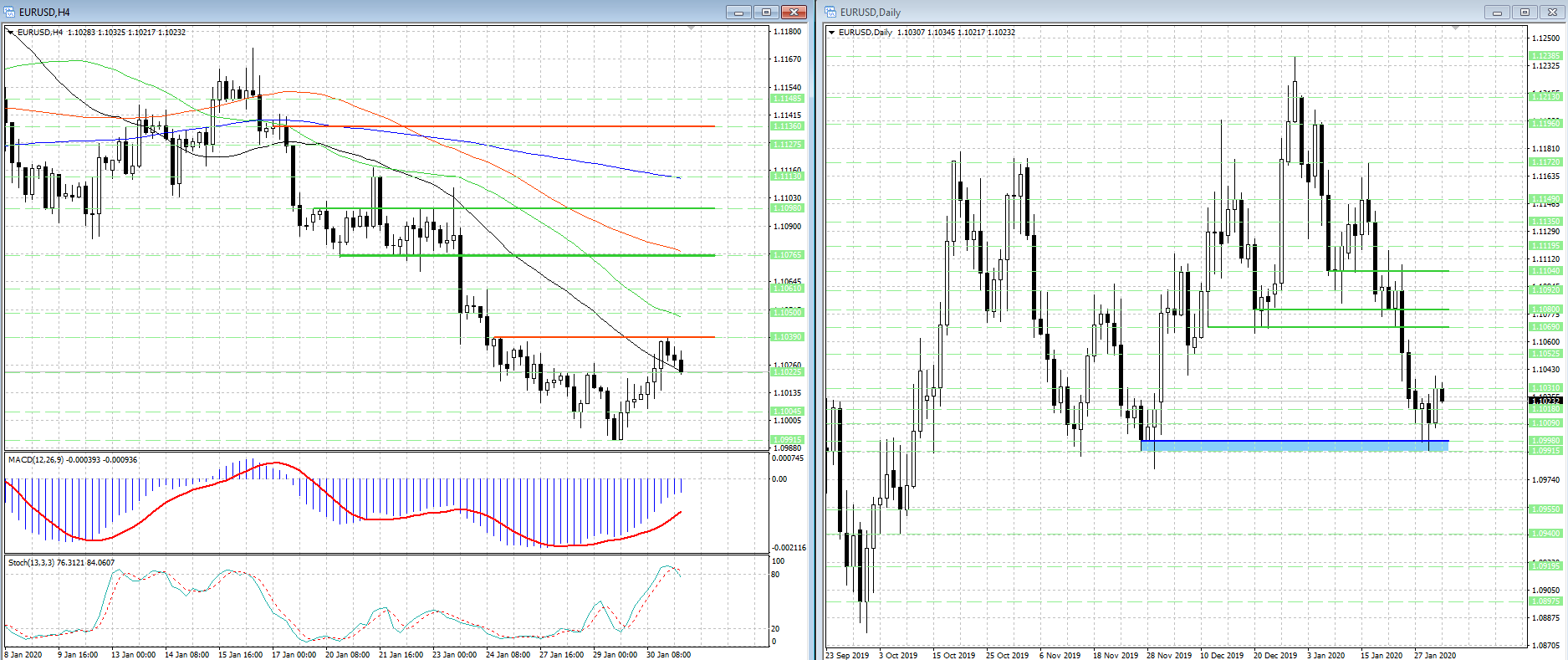This screenshot has width=1568, height=660.
Task: Maximize the EURUSD,Daily chart window
Action: [1525, 12]
